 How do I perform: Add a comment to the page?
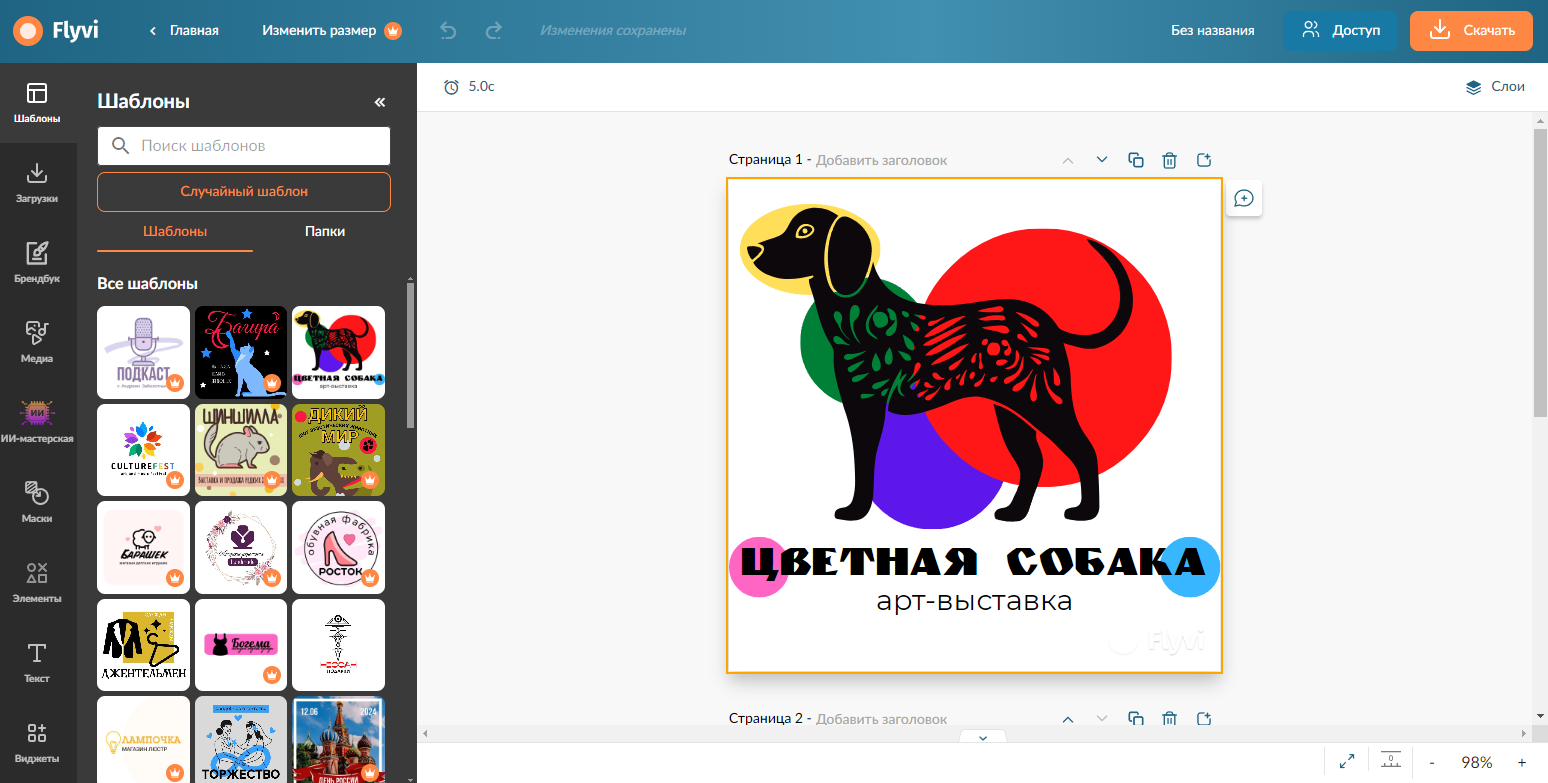point(1244,199)
